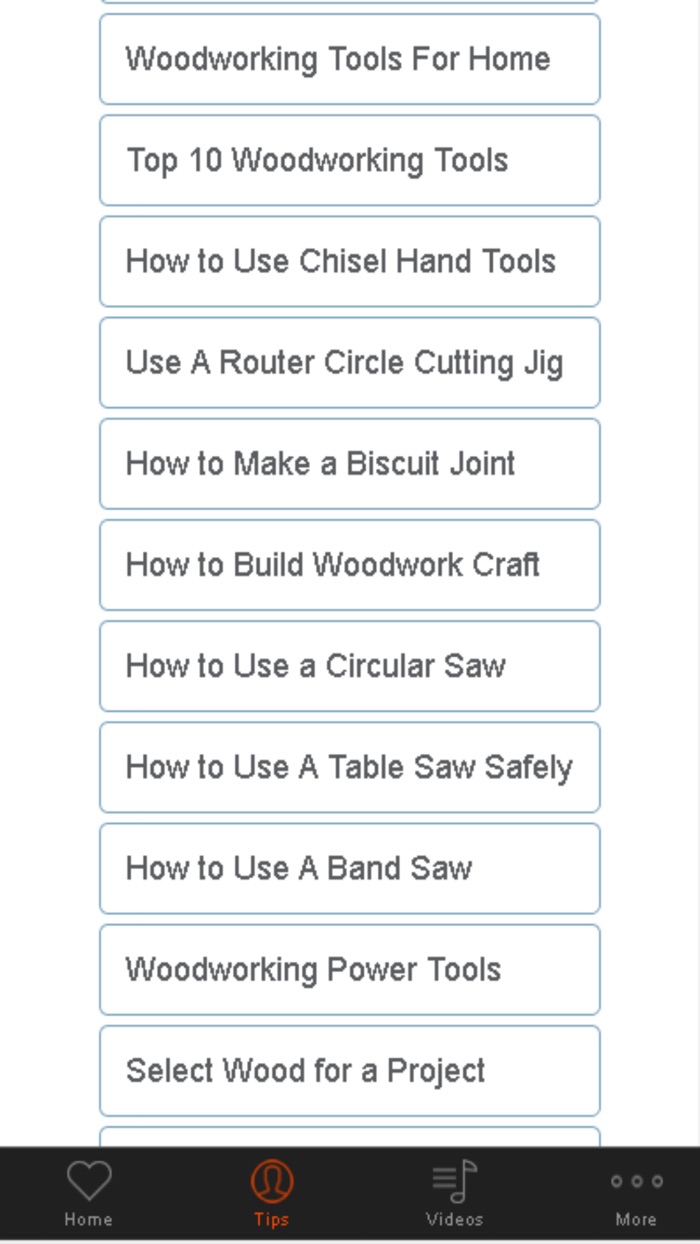Open How to Use Chisel Hand Tools

[x=350, y=261]
